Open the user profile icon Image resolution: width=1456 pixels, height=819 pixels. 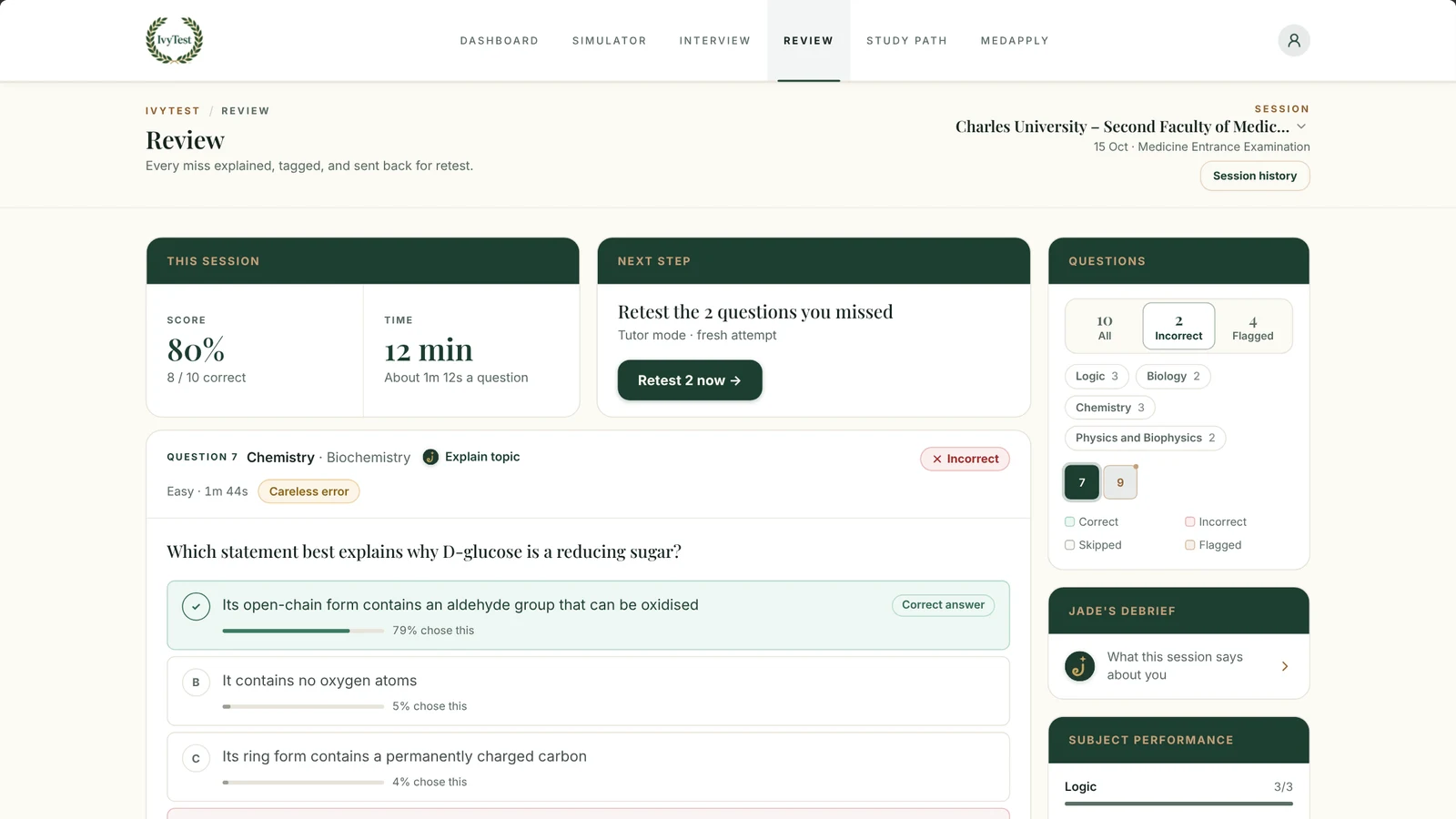click(x=1293, y=40)
